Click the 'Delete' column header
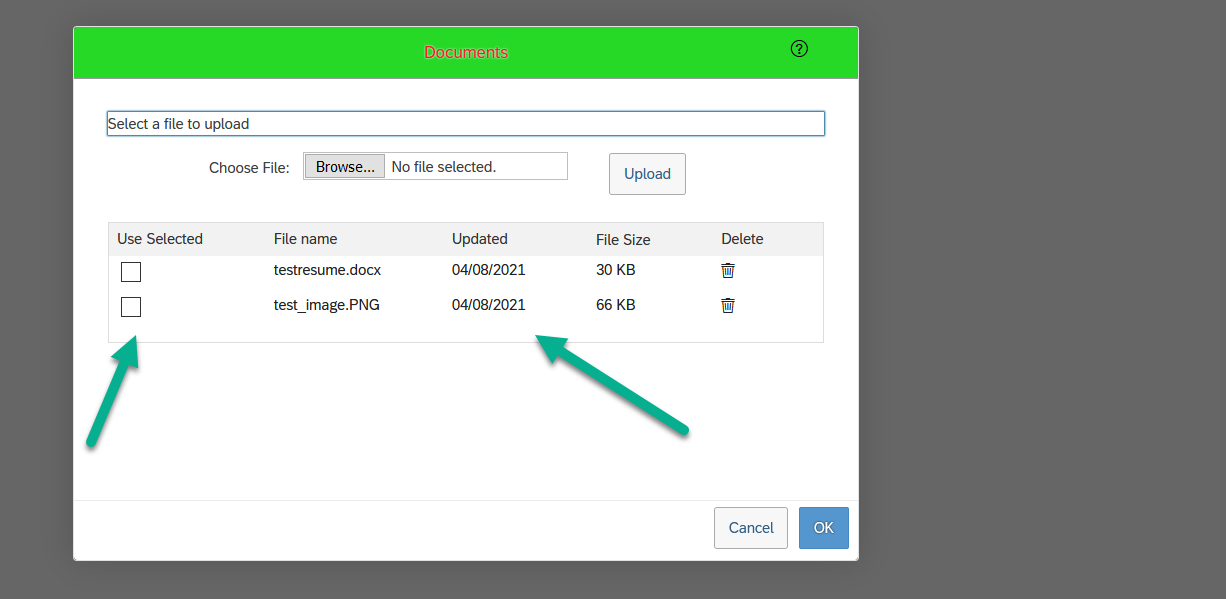The width and height of the screenshot is (1226, 599). (x=742, y=239)
